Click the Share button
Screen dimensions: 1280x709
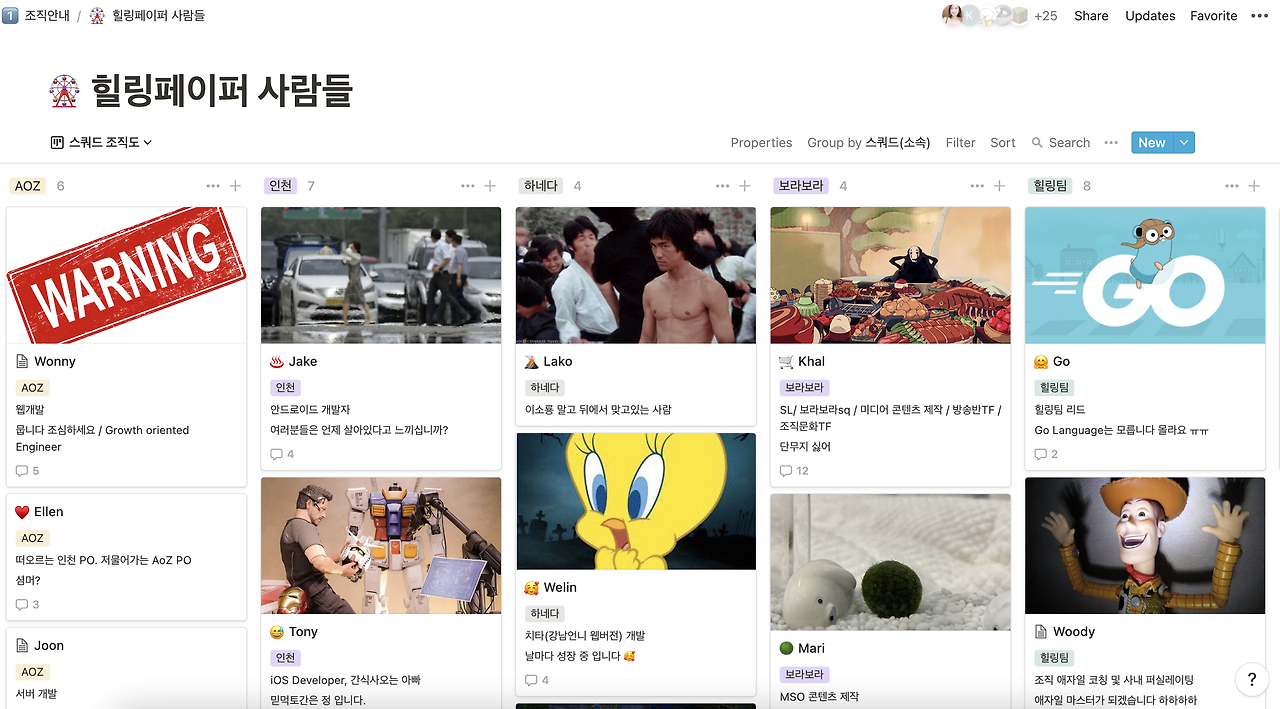(1091, 15)
